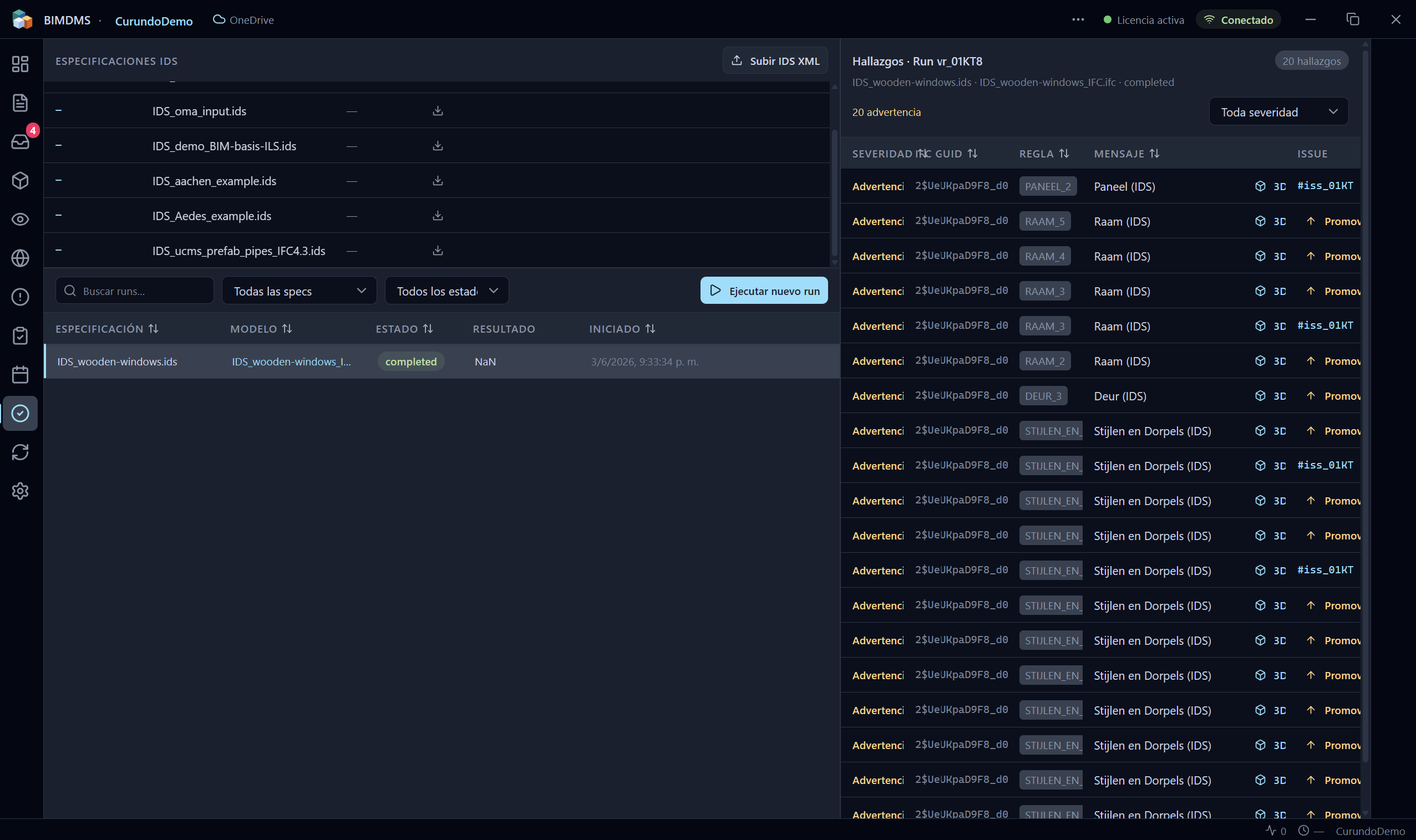Open the dashboard grid icon in sidebar
This screenshot has height=840, width=1416.
tap(21, 64)
